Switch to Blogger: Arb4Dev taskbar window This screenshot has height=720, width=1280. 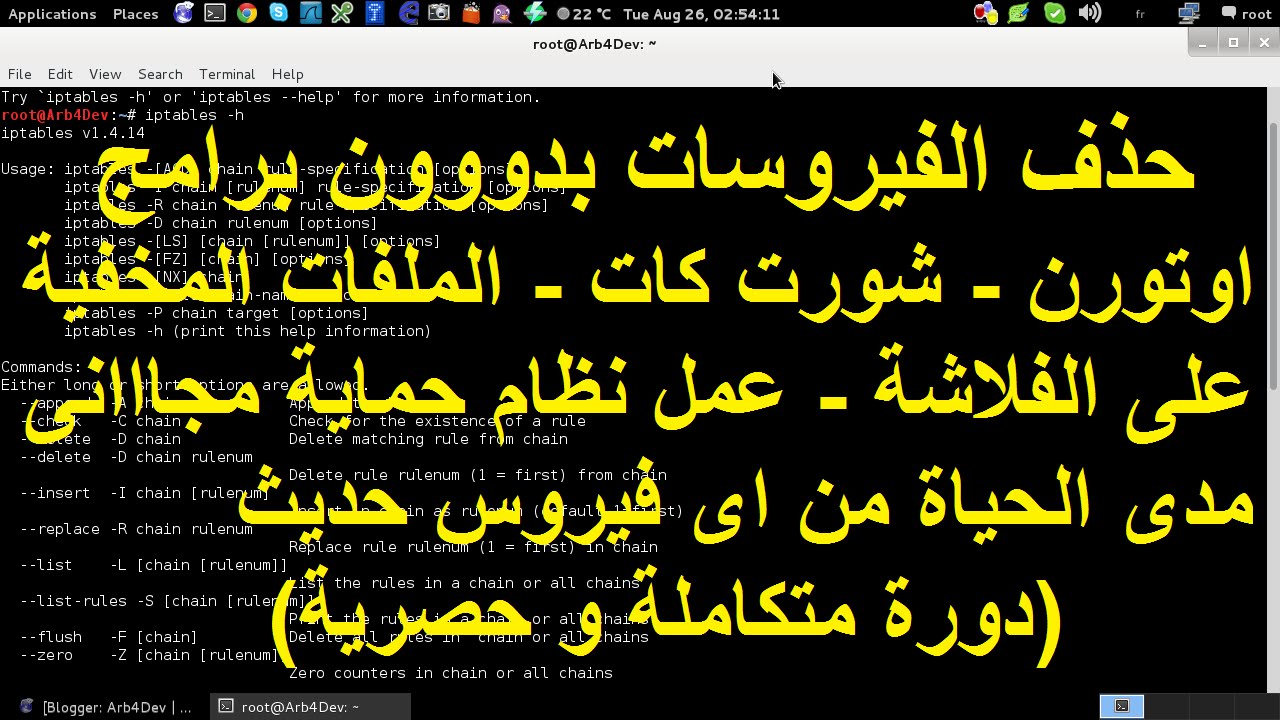click(106, 707)
